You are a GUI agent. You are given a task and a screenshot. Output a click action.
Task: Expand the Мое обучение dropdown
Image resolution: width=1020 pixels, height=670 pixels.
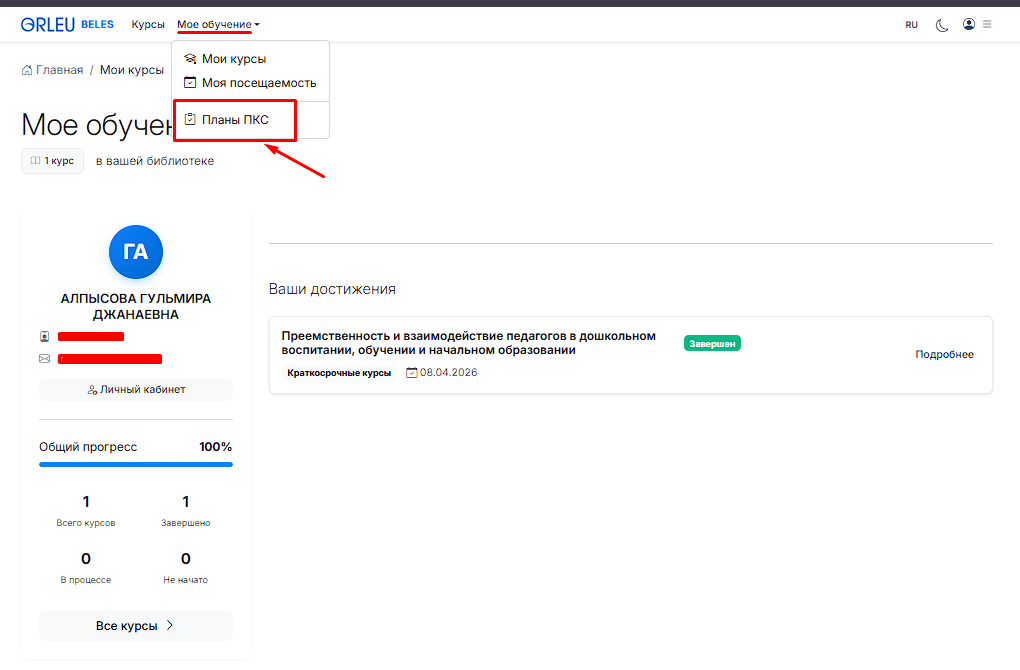[218, 24]
